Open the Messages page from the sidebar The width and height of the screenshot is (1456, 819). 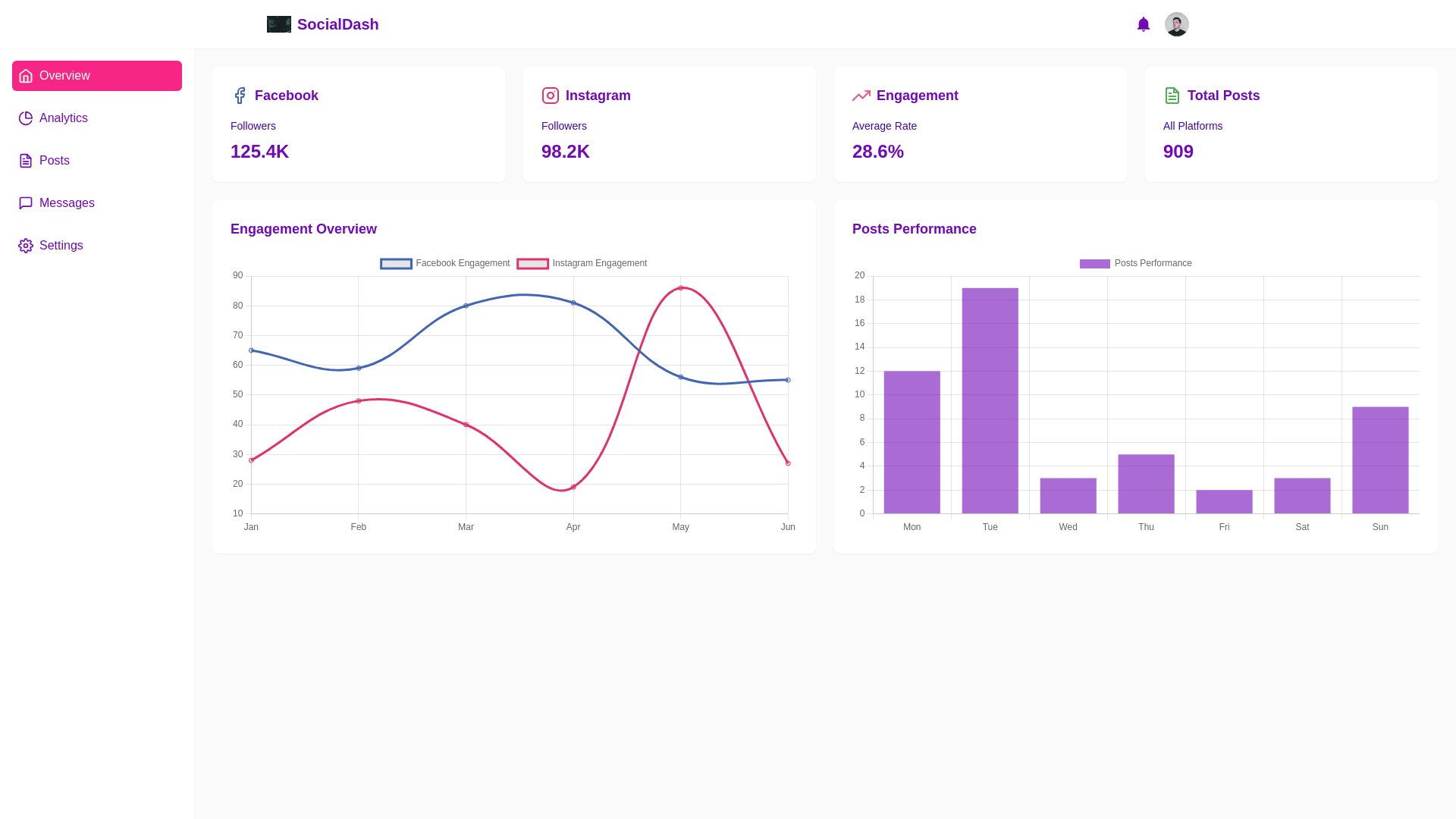coord(67,202)
